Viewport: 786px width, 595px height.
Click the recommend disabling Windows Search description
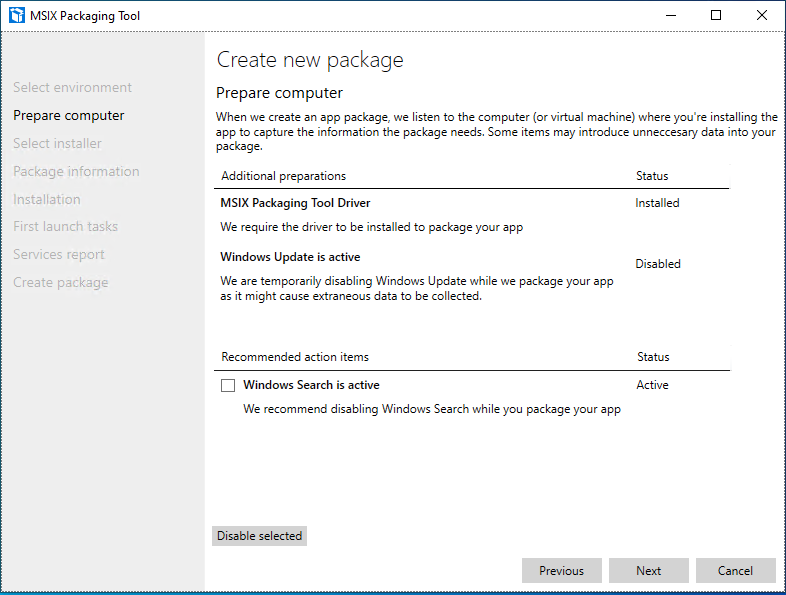click(x=432, y=409)
